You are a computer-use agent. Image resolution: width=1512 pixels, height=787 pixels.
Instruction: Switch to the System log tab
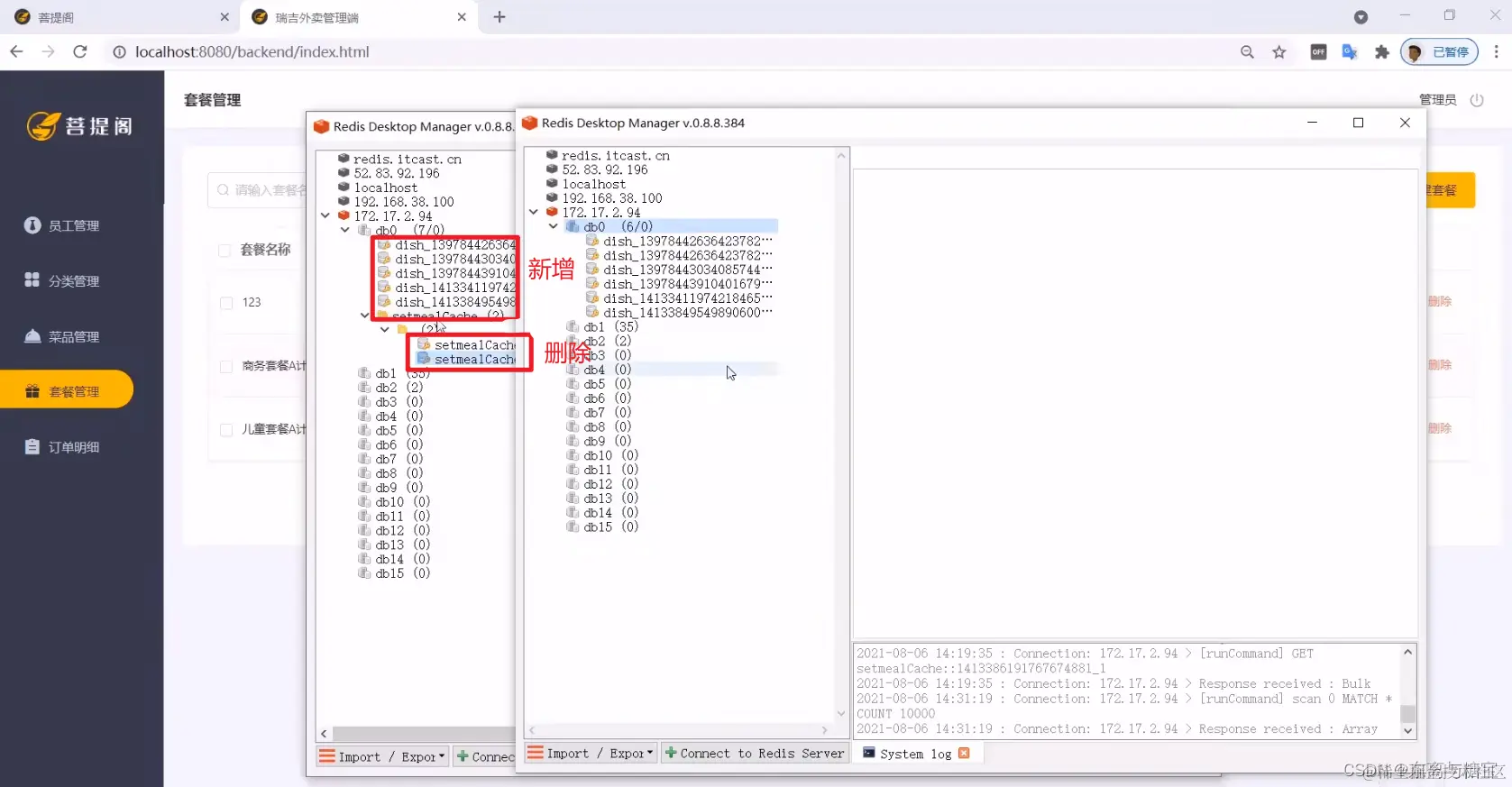(914, 754)
